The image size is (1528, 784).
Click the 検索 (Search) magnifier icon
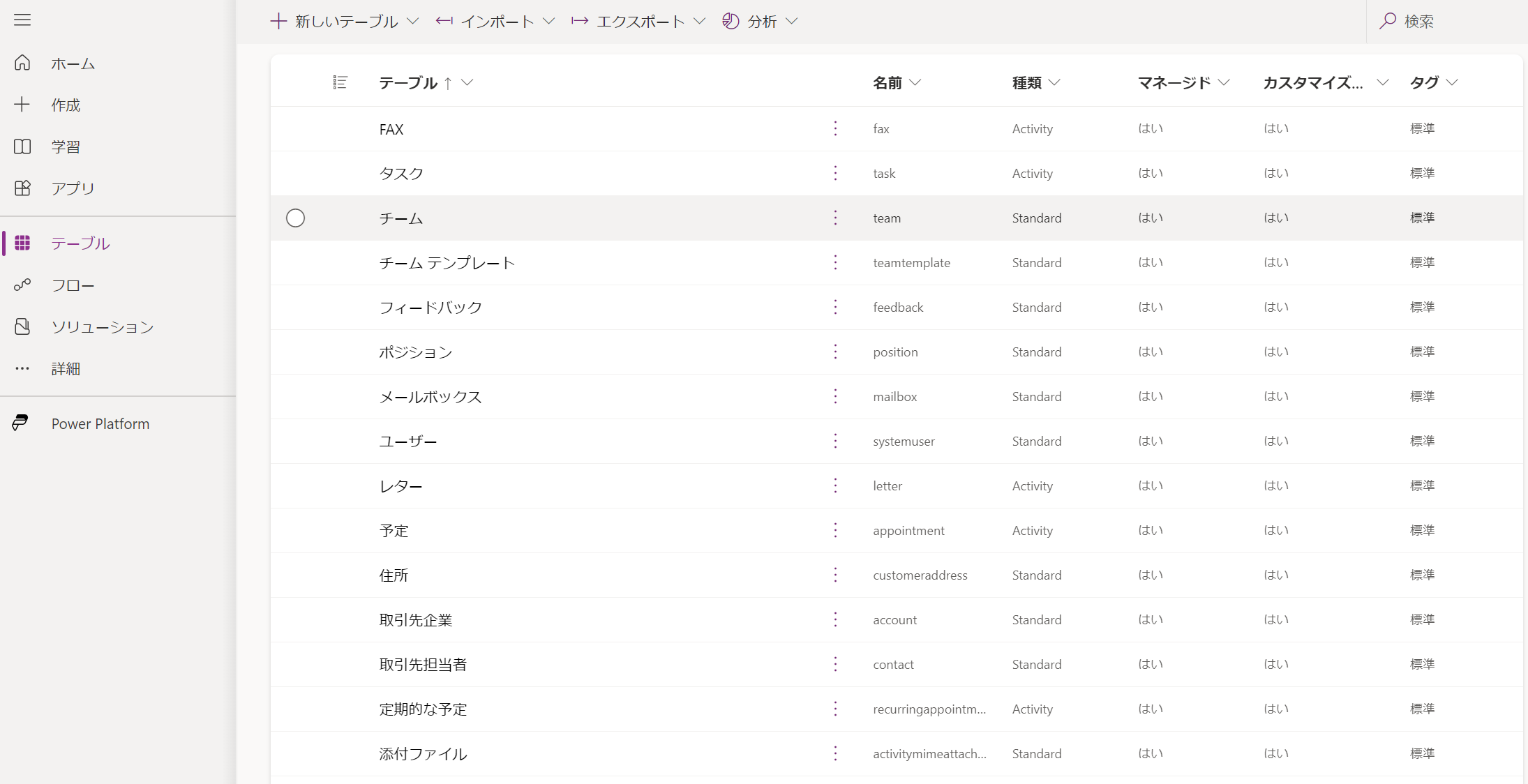click(1388, 21)
